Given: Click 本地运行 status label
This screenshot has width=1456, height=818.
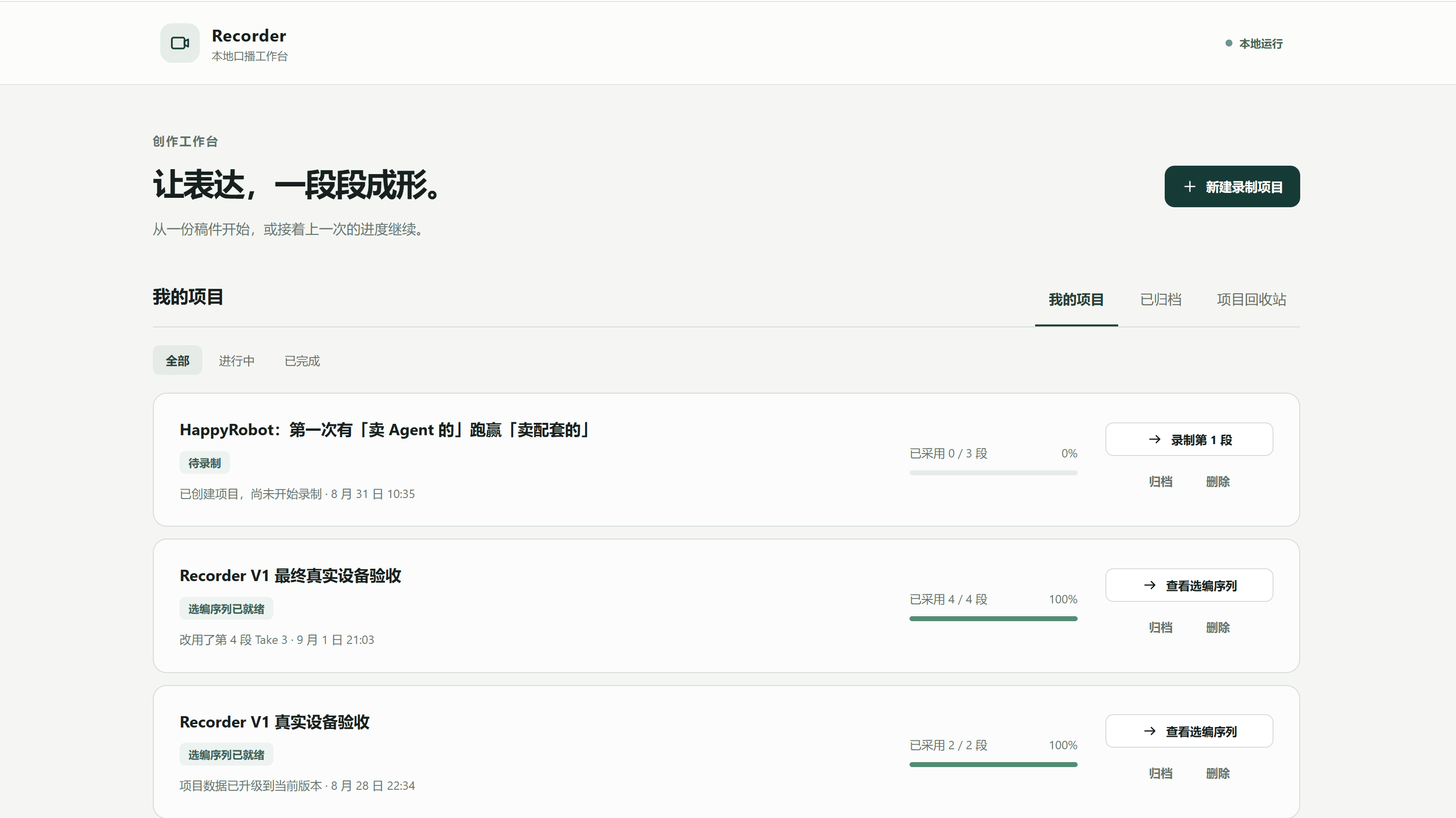Looking at the screenshot, I should tap(1261, 44).
